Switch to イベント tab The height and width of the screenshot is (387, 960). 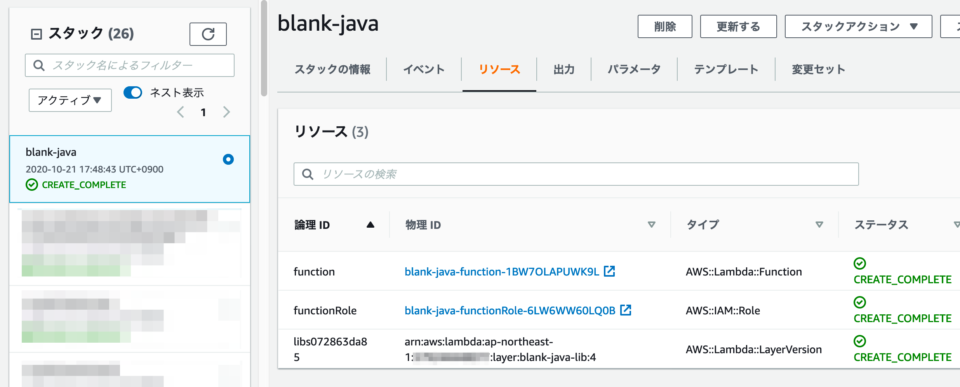coord(424,69)
